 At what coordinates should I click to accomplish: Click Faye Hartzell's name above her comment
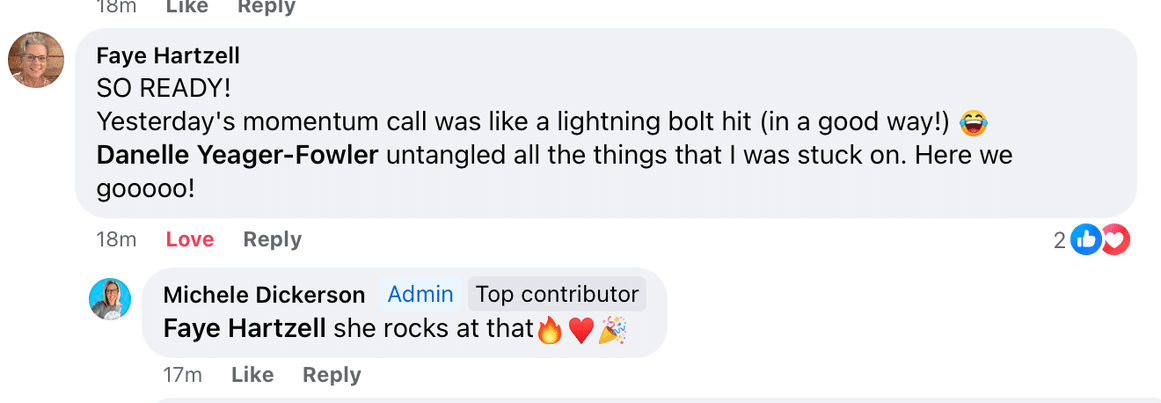coord(168,55)
